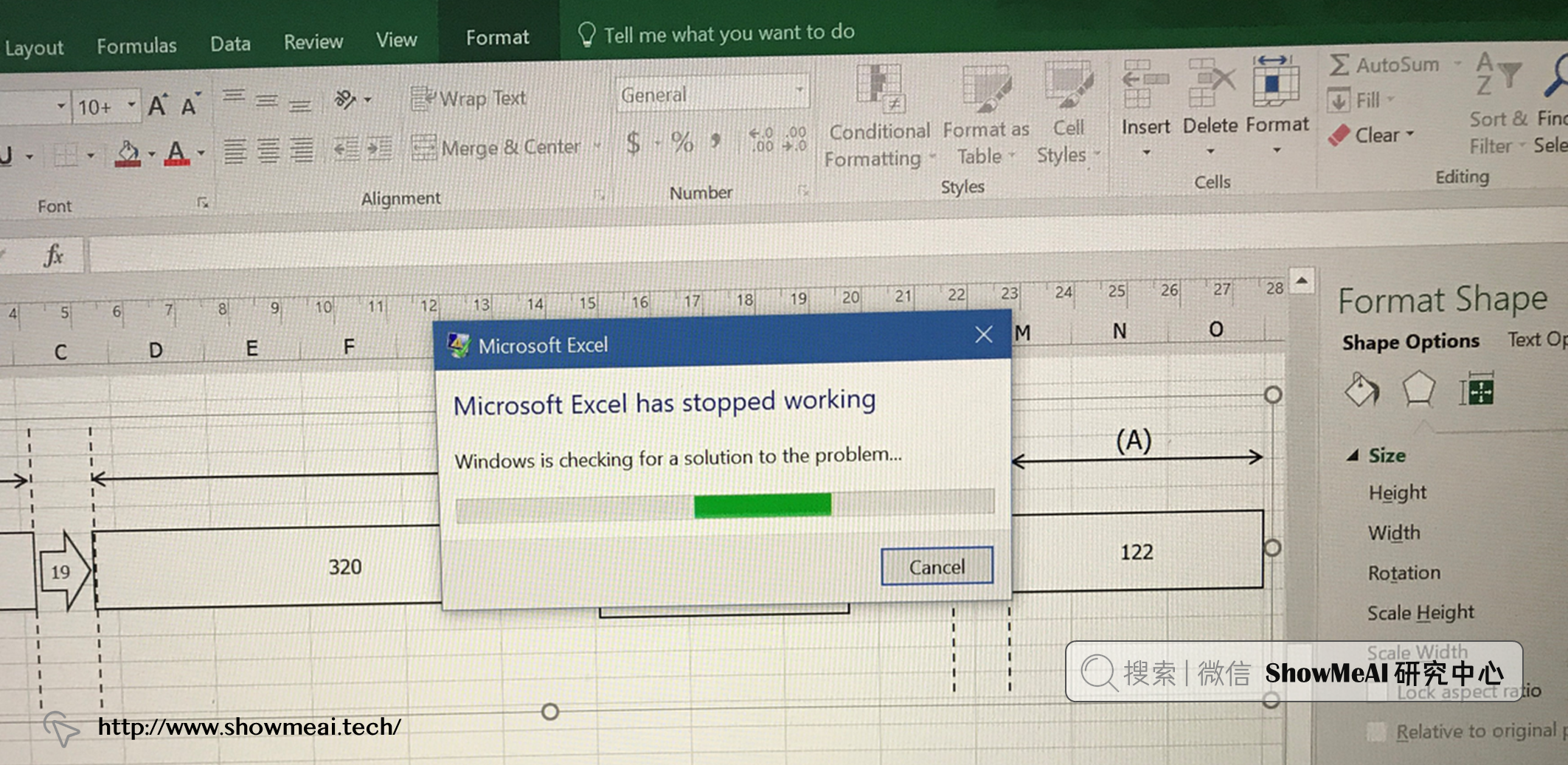Toggle the Bottom Align vertical button
1568x765 pixels.
(x=299, y=104)
